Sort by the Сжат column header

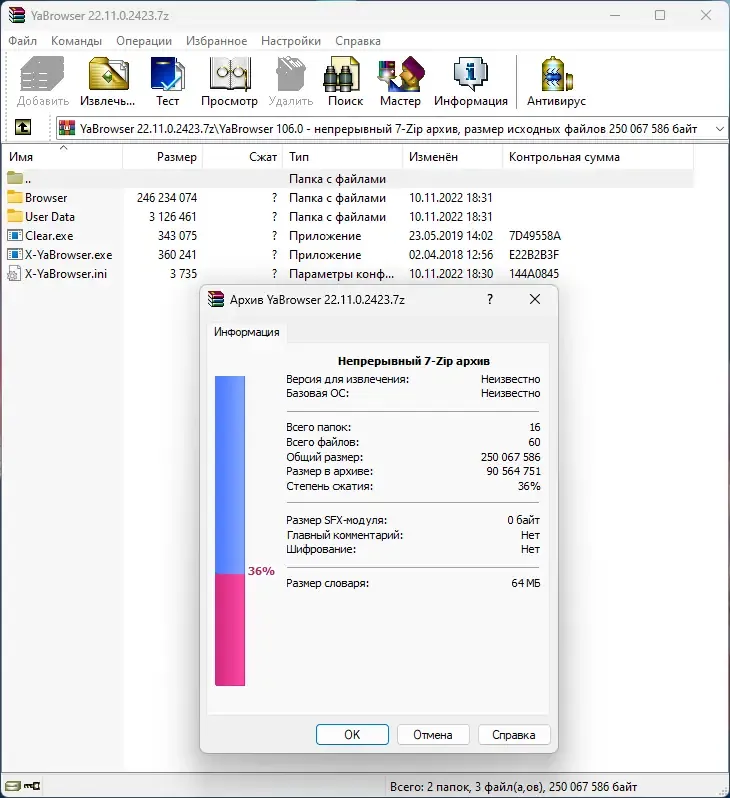pos(243,157)
